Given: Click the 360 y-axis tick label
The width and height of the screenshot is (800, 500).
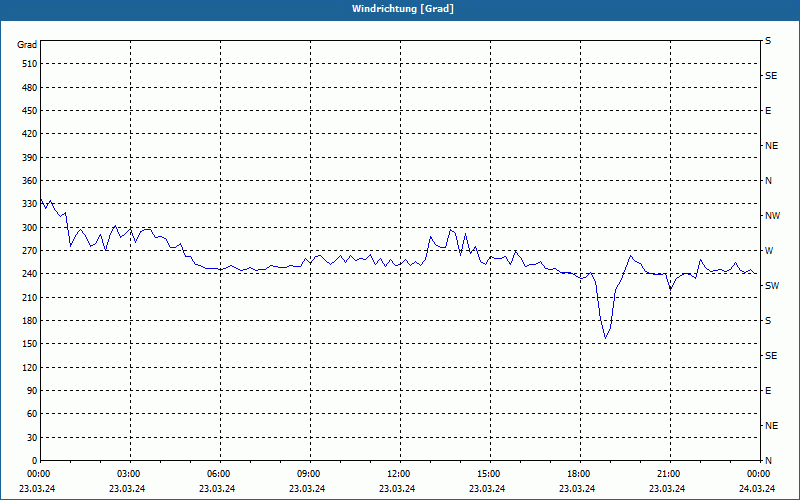Looking at the screenshot, I should [x=30, y=181].
